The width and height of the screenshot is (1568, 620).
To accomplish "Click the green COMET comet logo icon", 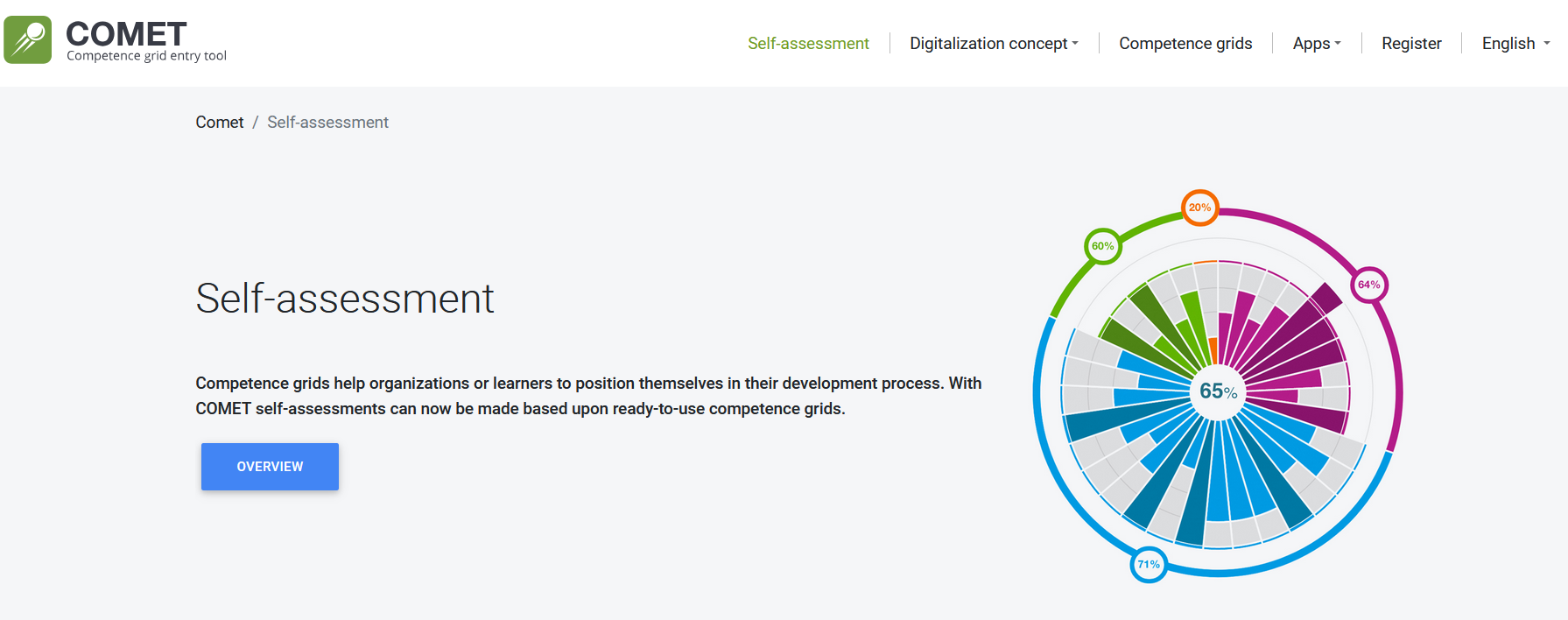I will tap(28, 40).
